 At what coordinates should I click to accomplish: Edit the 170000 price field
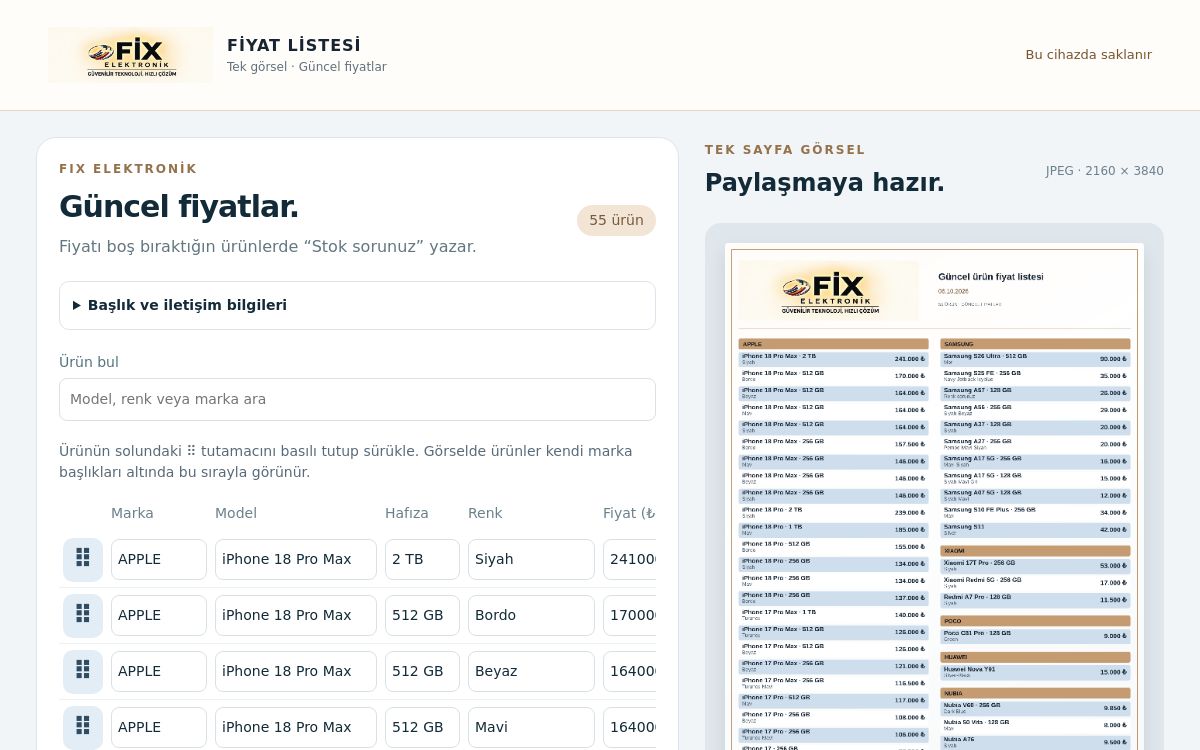point(630,616)
